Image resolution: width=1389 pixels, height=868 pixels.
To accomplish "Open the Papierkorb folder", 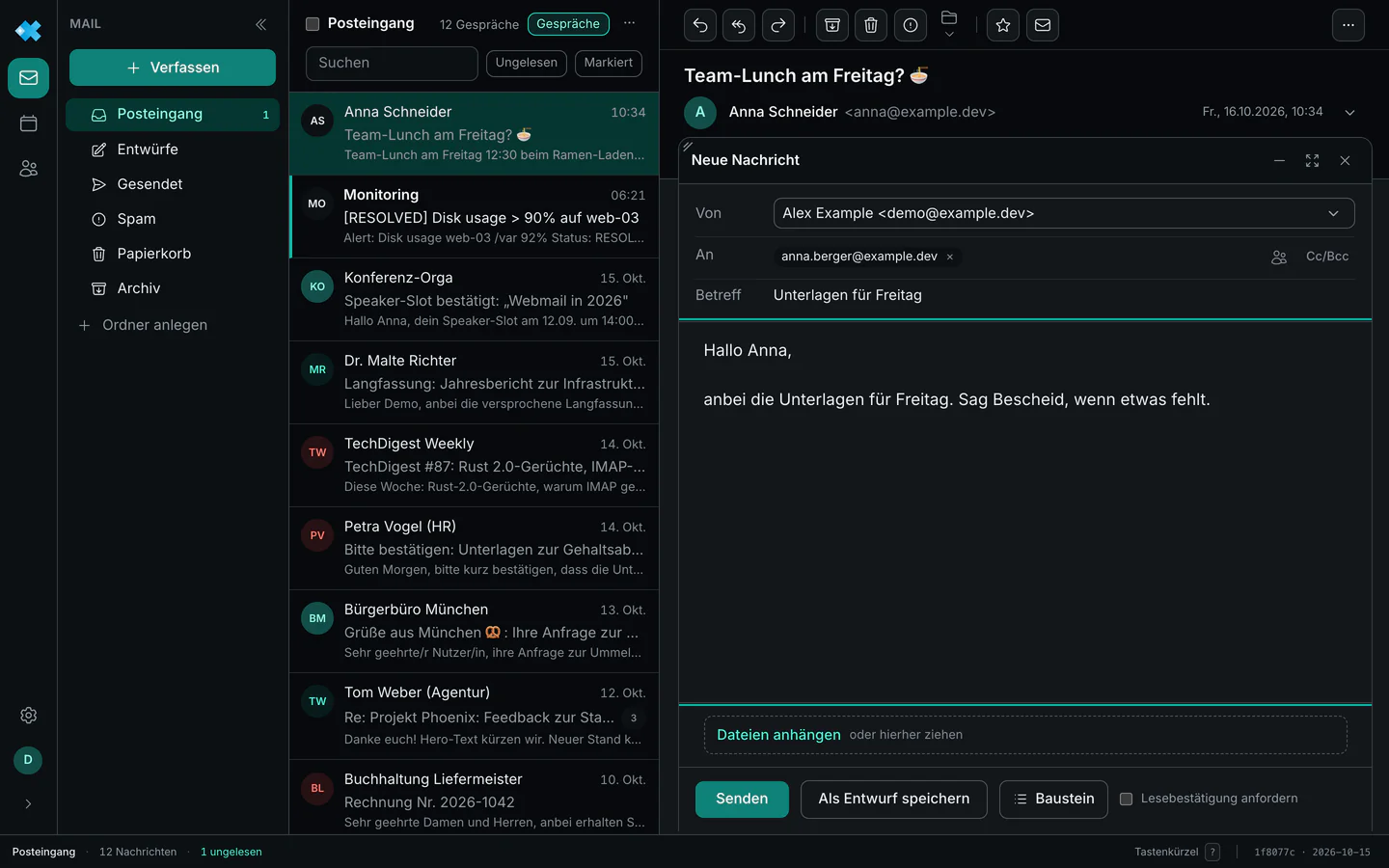I will click(x=173, y=254).
